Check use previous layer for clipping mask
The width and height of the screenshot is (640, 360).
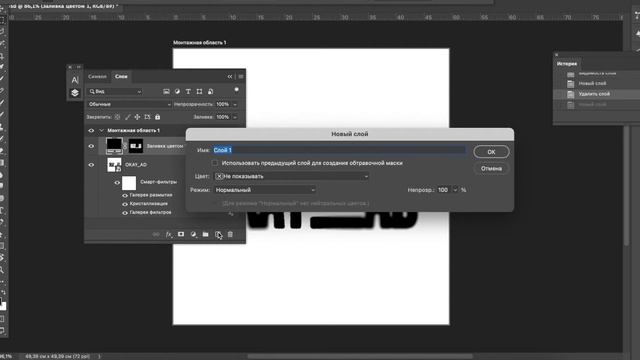click(215, 163)
